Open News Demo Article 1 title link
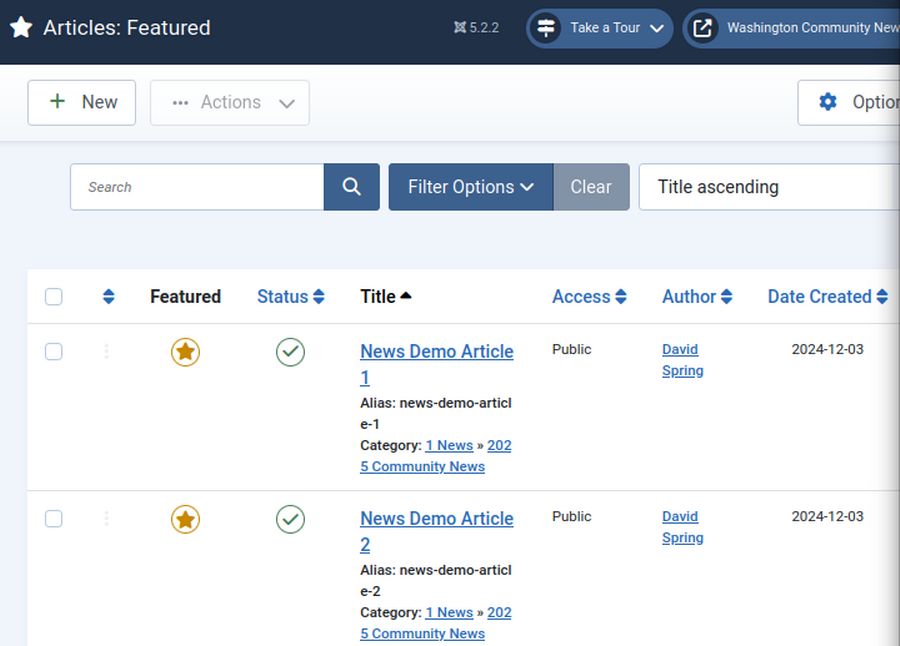This screenshot has height=646, width=900. coord(436,352)
